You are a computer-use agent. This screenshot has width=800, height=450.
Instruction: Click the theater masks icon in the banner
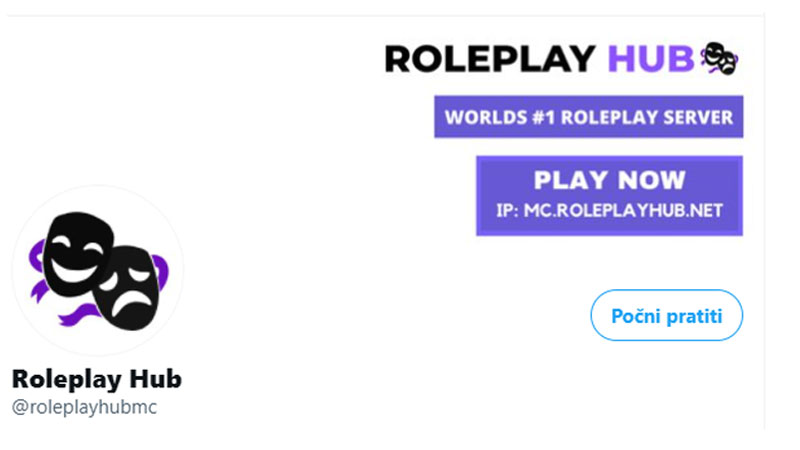point(719,58)
